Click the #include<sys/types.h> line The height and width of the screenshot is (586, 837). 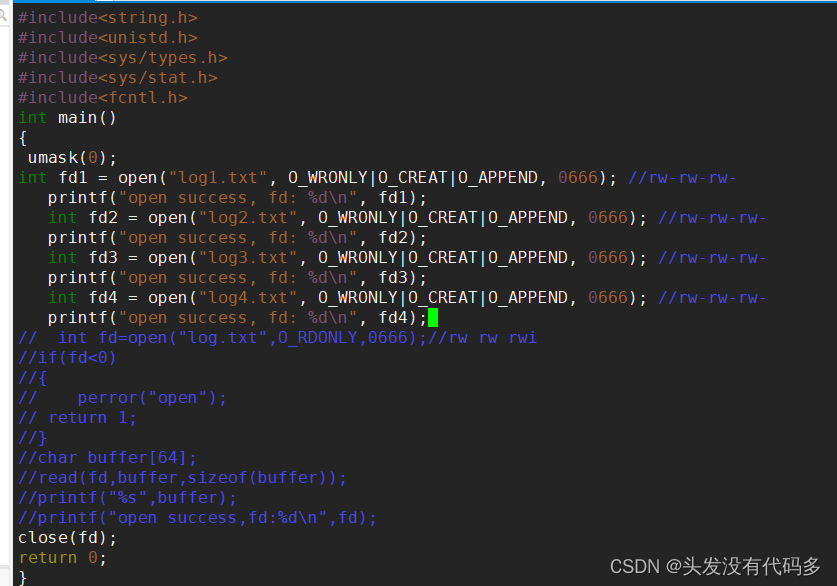pyautogui.click(x=123, y=58)
